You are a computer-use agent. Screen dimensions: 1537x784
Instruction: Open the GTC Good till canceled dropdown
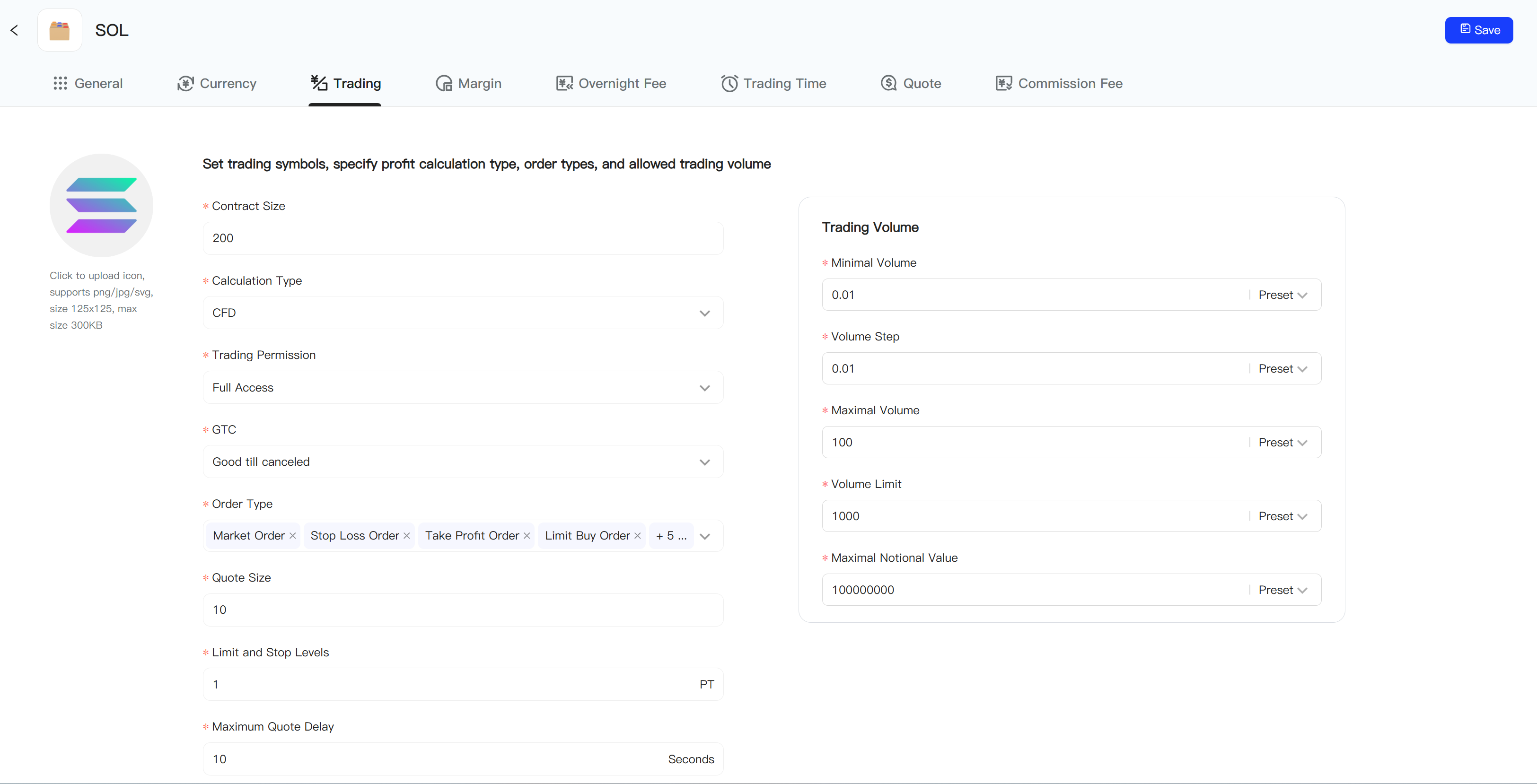click(x=463, y=462)
